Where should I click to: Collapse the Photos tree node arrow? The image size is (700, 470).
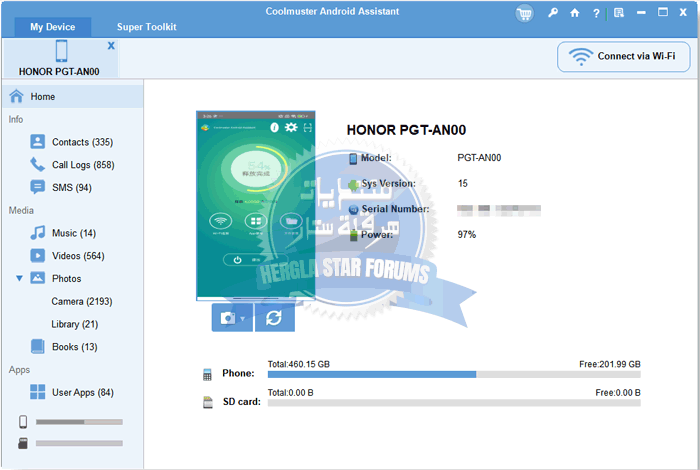pos(18,278)
